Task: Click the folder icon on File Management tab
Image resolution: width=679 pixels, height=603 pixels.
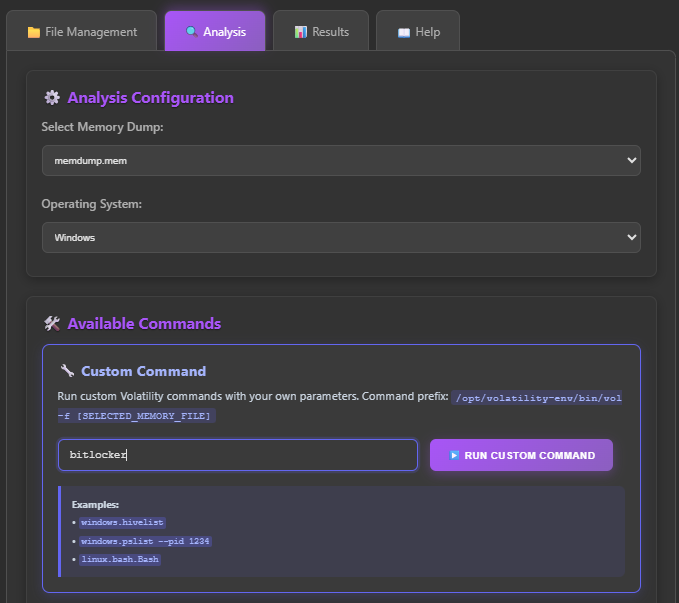Action: coord(34,32)
